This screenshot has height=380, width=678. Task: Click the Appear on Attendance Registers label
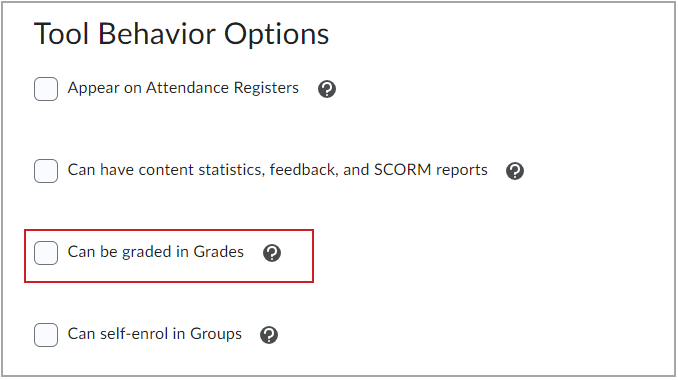coord(183,88)
